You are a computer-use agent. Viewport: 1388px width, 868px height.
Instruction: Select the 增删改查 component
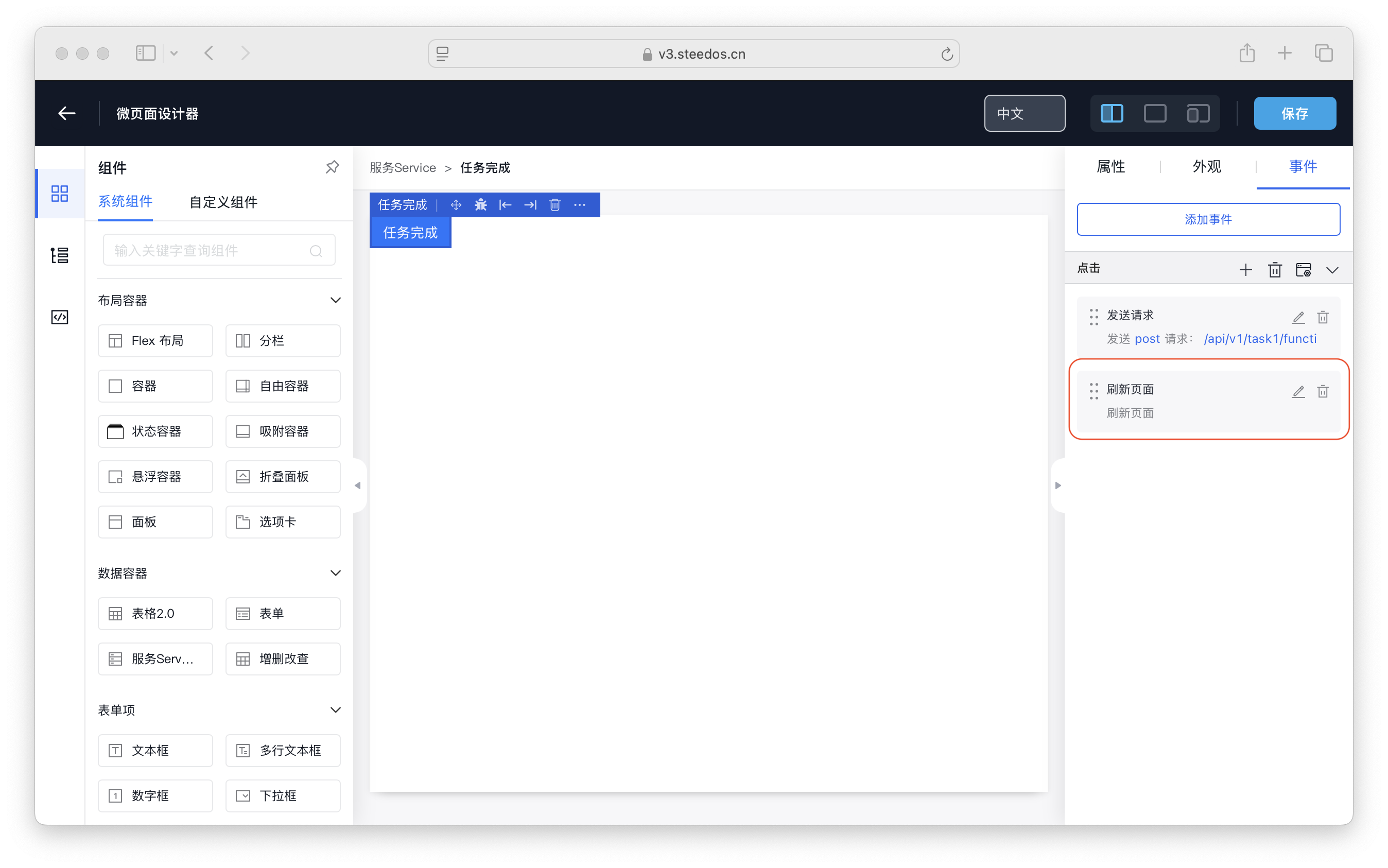pyautogui.click(x=283, y=659)
